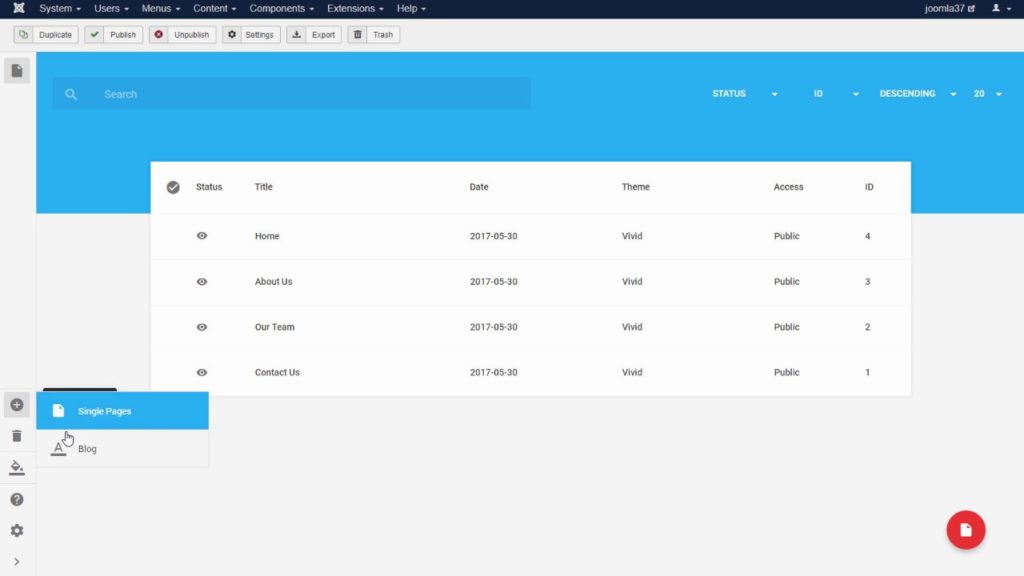Choose Single Pages in popup menu

[122, 411]
